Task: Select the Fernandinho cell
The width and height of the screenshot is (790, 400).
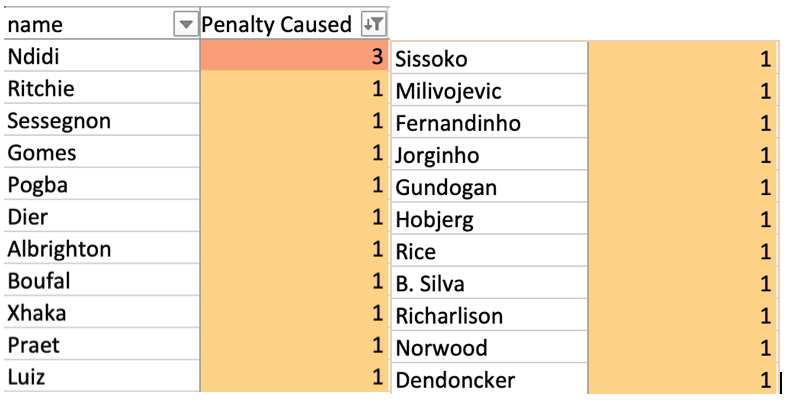Action: 489,122
